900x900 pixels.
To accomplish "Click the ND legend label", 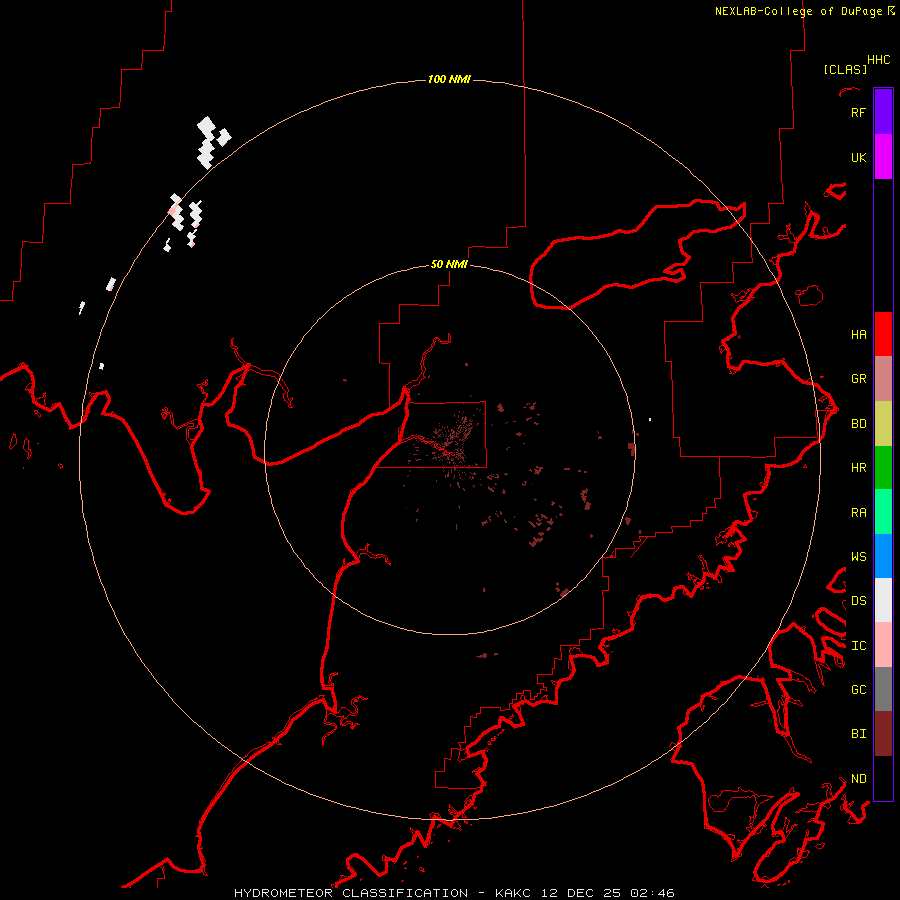I will click(x=858, y=778).
